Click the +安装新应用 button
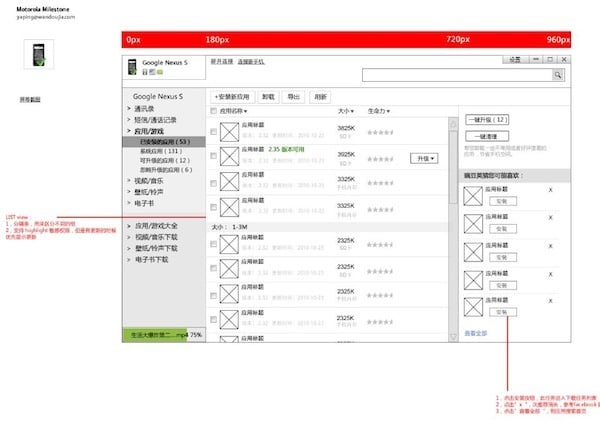This screenshot has height=425, width=600. [231, 97]
